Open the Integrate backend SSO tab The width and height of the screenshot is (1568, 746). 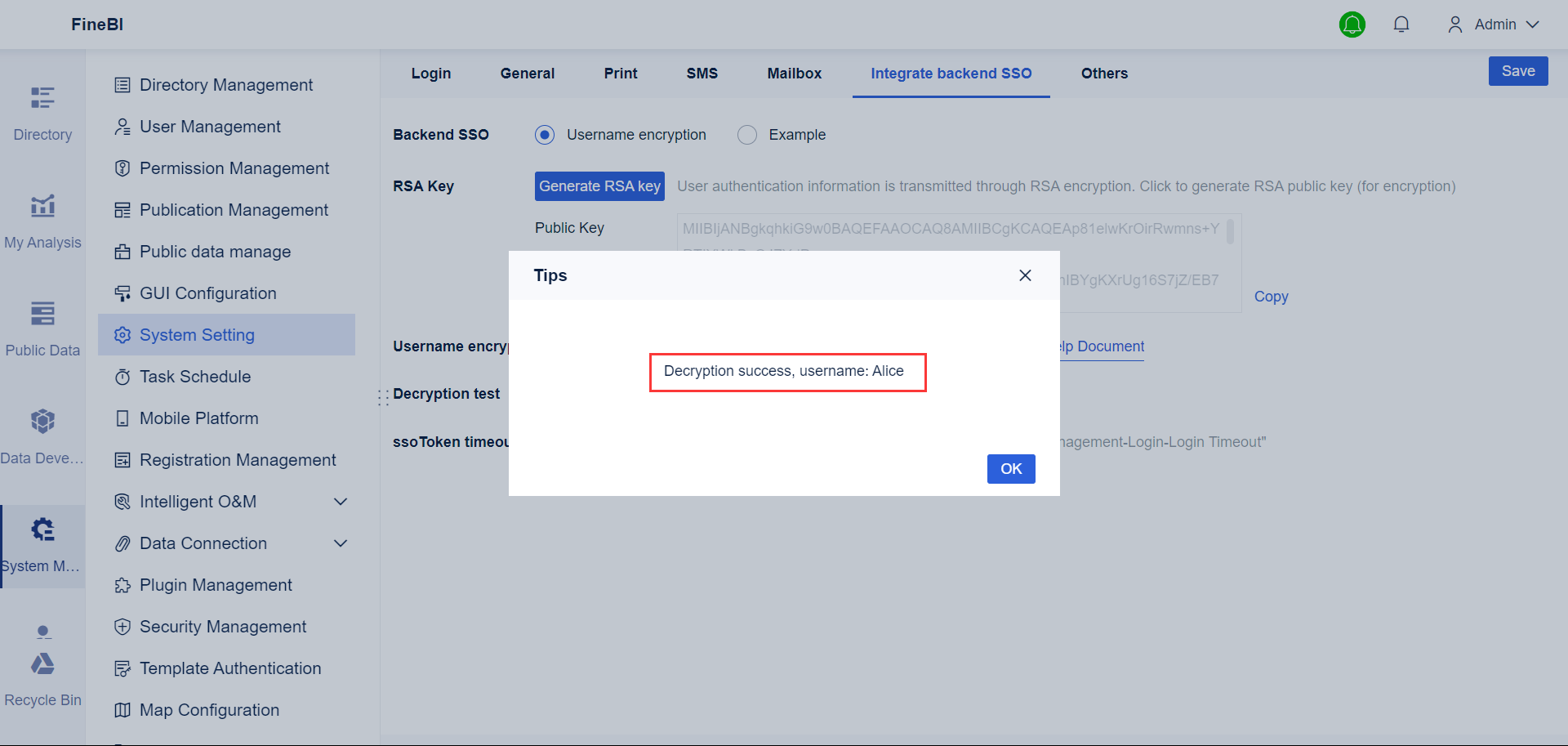pos(950,73)
